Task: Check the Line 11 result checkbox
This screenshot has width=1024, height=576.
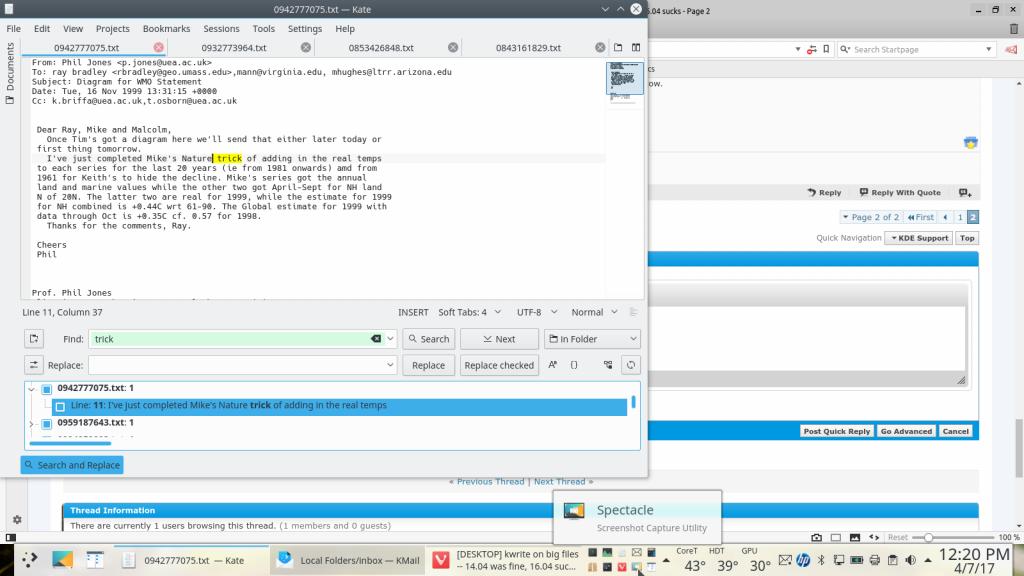Action: [60, 406]
